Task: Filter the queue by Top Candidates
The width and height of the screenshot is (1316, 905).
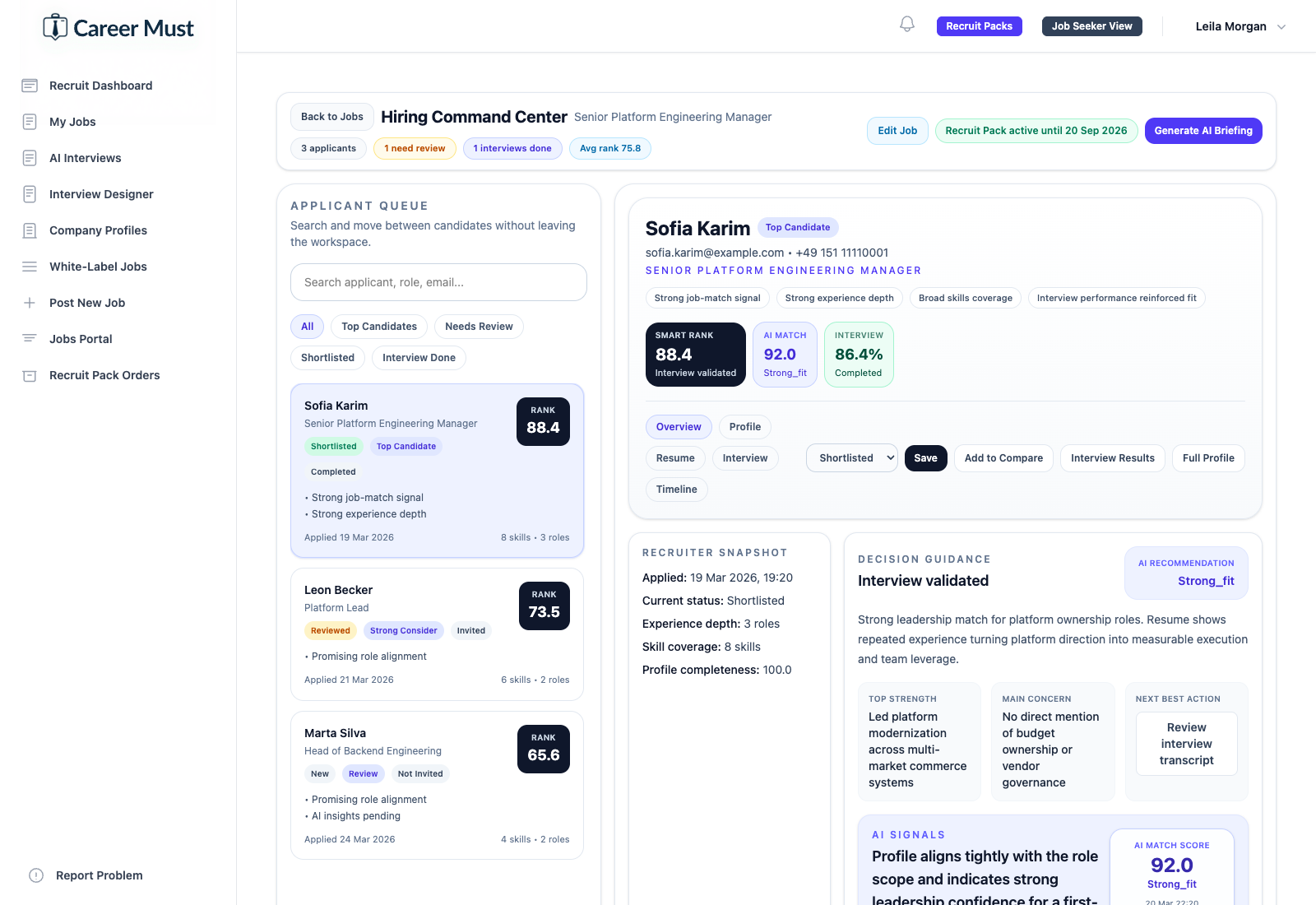Action: pos(378,327)
